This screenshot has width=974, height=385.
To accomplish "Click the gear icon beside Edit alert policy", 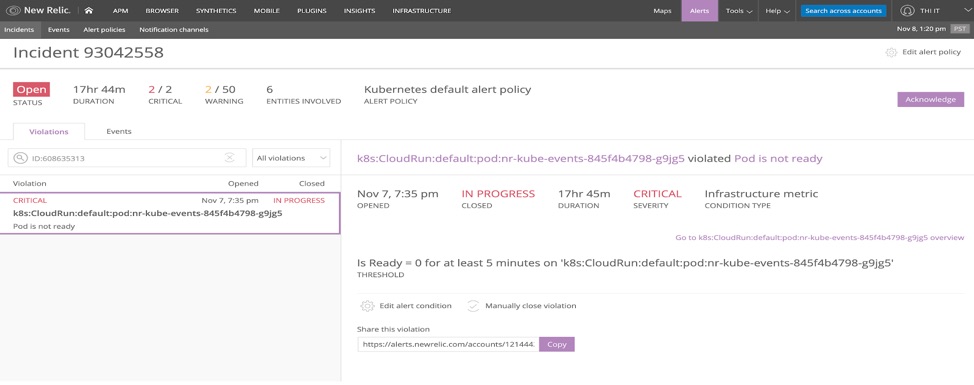I will [891, 53].
